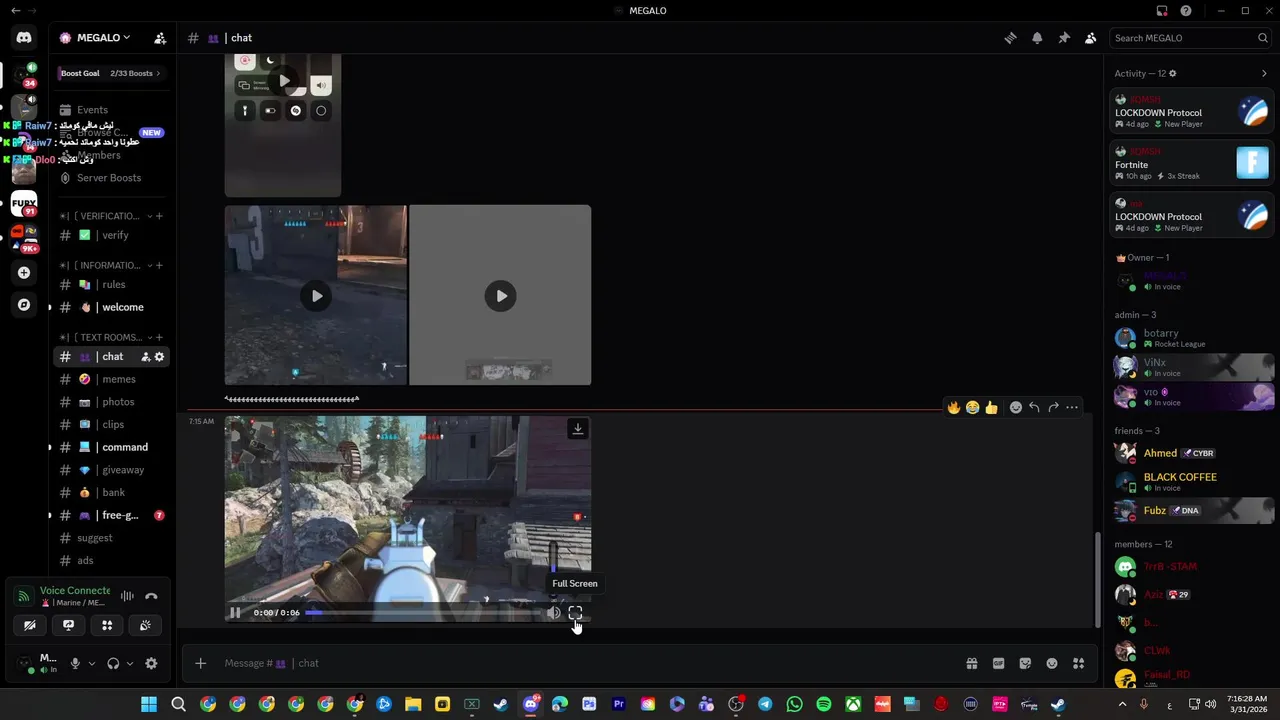Screen dimensions: 1280x720
Task: Open the Threads icon in channel header
Action: pyautogui.click(x=1010, y=38)
